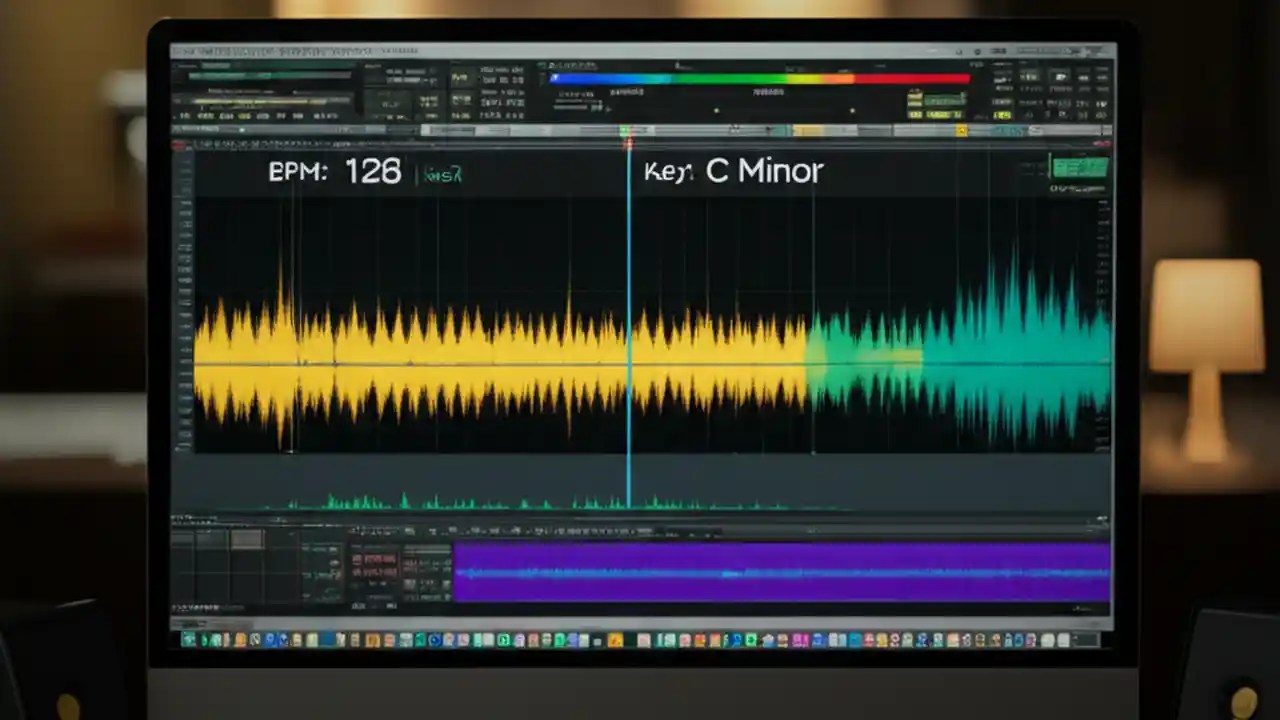Screen dimensions: 1280x720
Task: Click the yellow marker icon in the timeline ruler
Action: tap(961, 131)
